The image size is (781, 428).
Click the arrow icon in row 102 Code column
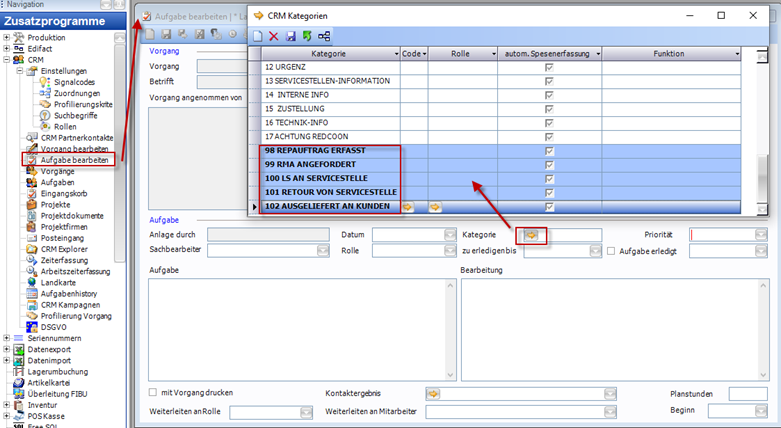[x=408, y=207]
